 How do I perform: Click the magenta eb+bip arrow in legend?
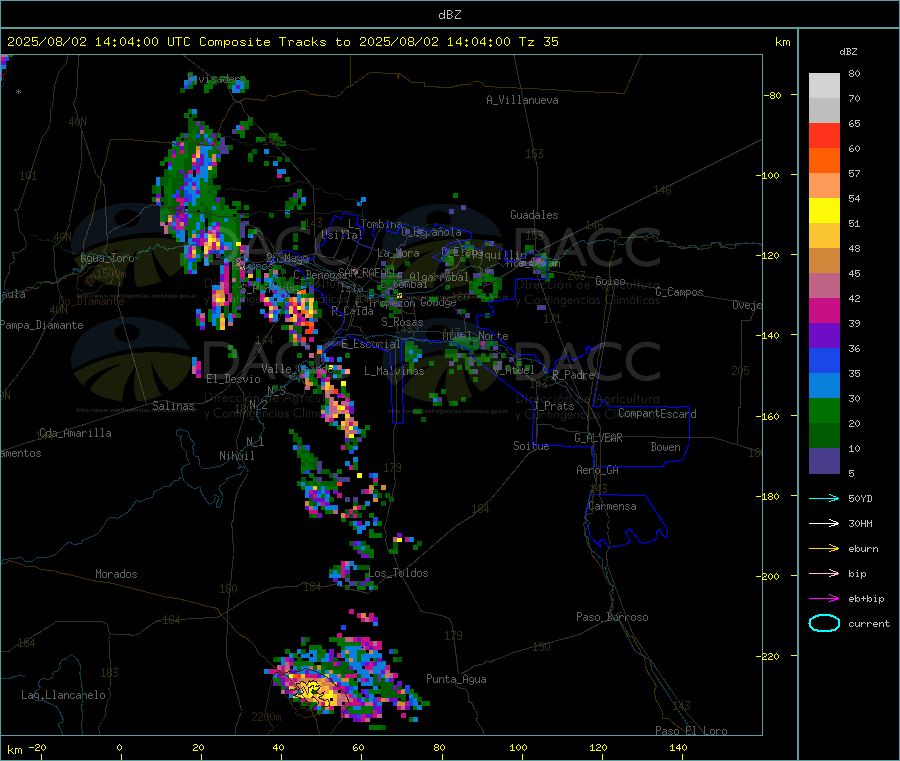(x=824, y=599)
